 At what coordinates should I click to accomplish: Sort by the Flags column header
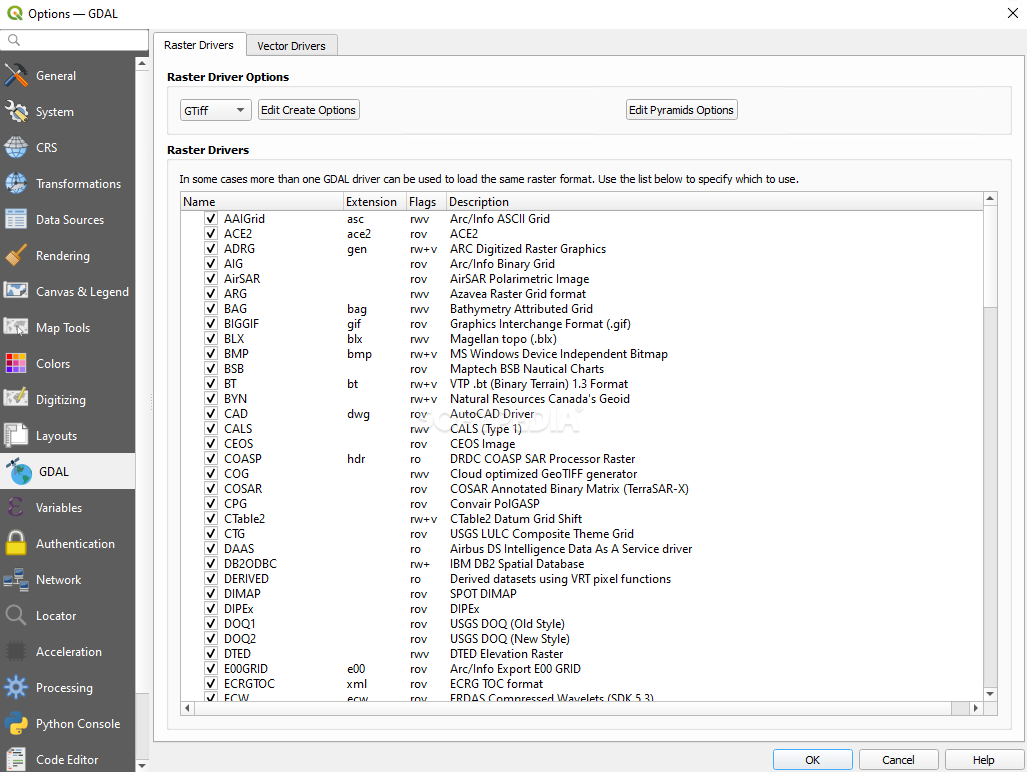tap(426, 202)
